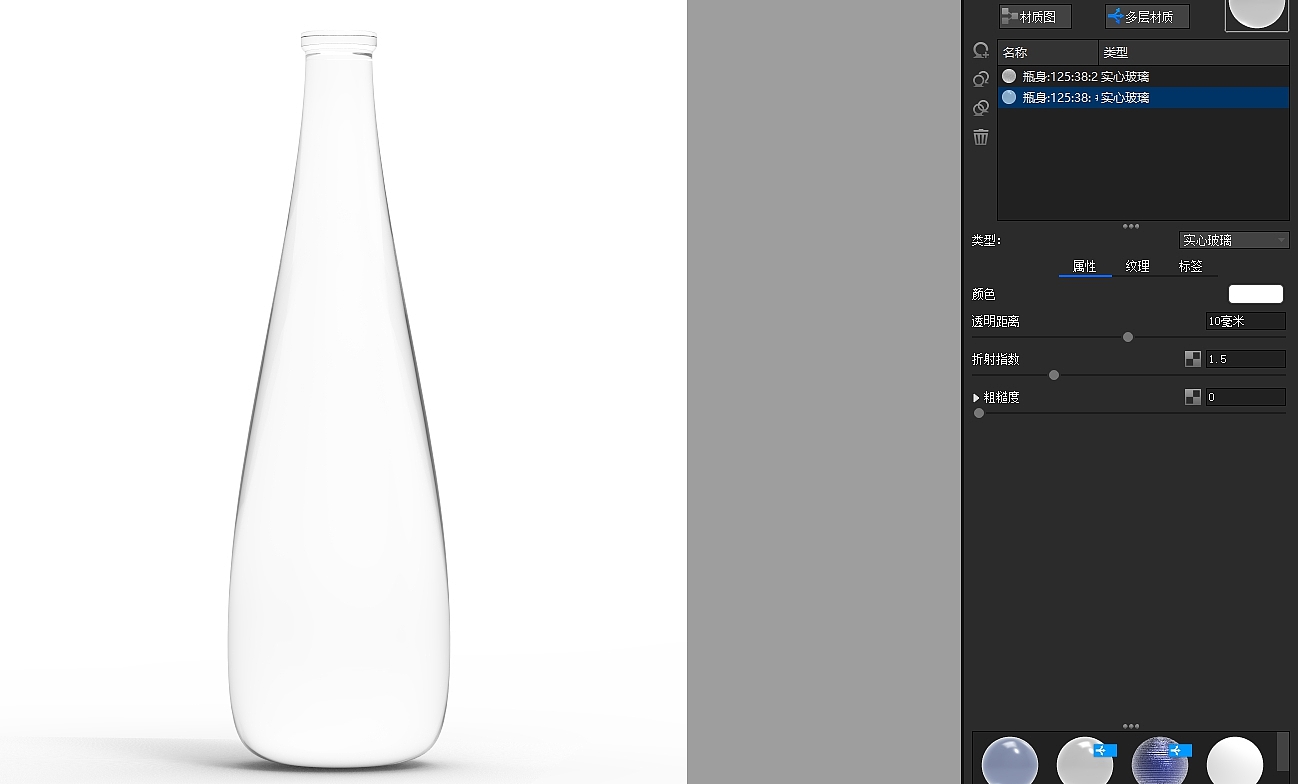Screen dimensions: 1298x784
Task: Open the white 颜色 color swatch
Action: 1255,294
